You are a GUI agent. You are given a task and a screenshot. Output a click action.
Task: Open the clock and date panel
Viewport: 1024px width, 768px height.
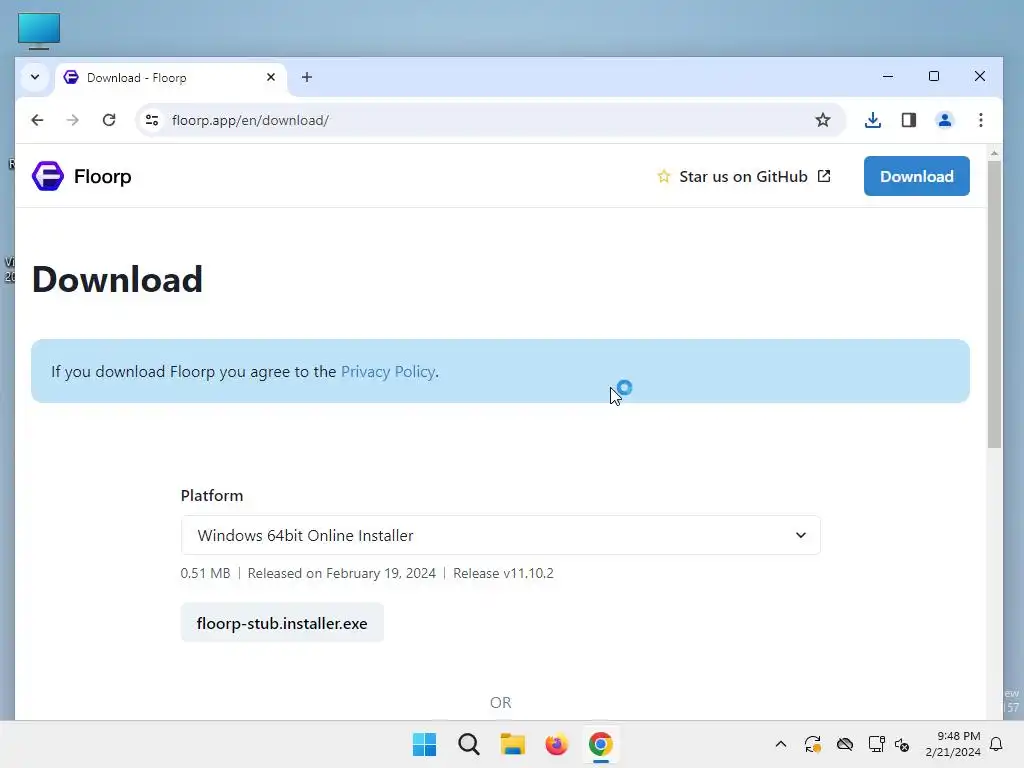coord(953,744)
